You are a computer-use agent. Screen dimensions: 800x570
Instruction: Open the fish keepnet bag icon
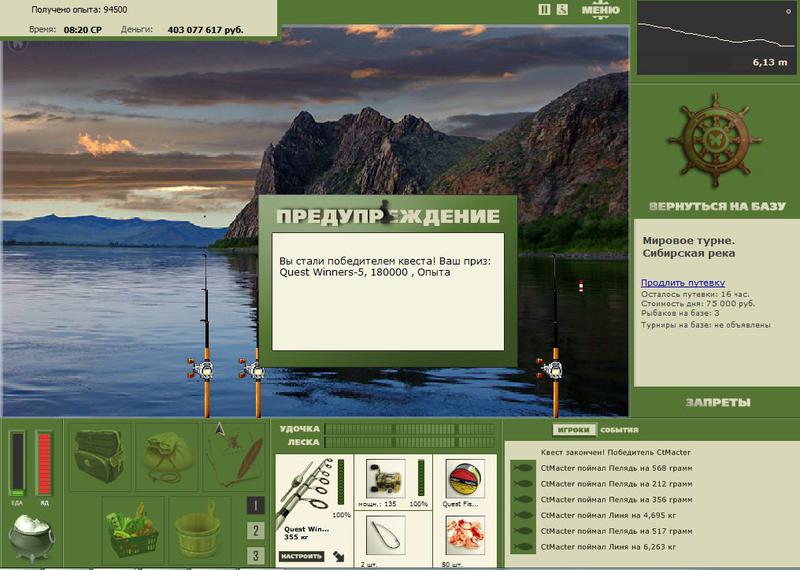167,456
